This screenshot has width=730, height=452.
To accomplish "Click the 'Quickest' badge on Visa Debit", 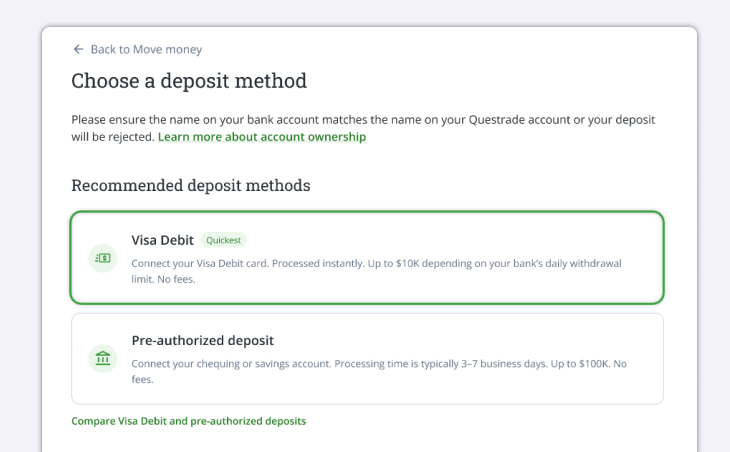I will pyautogui.click(x=223, y=240).
